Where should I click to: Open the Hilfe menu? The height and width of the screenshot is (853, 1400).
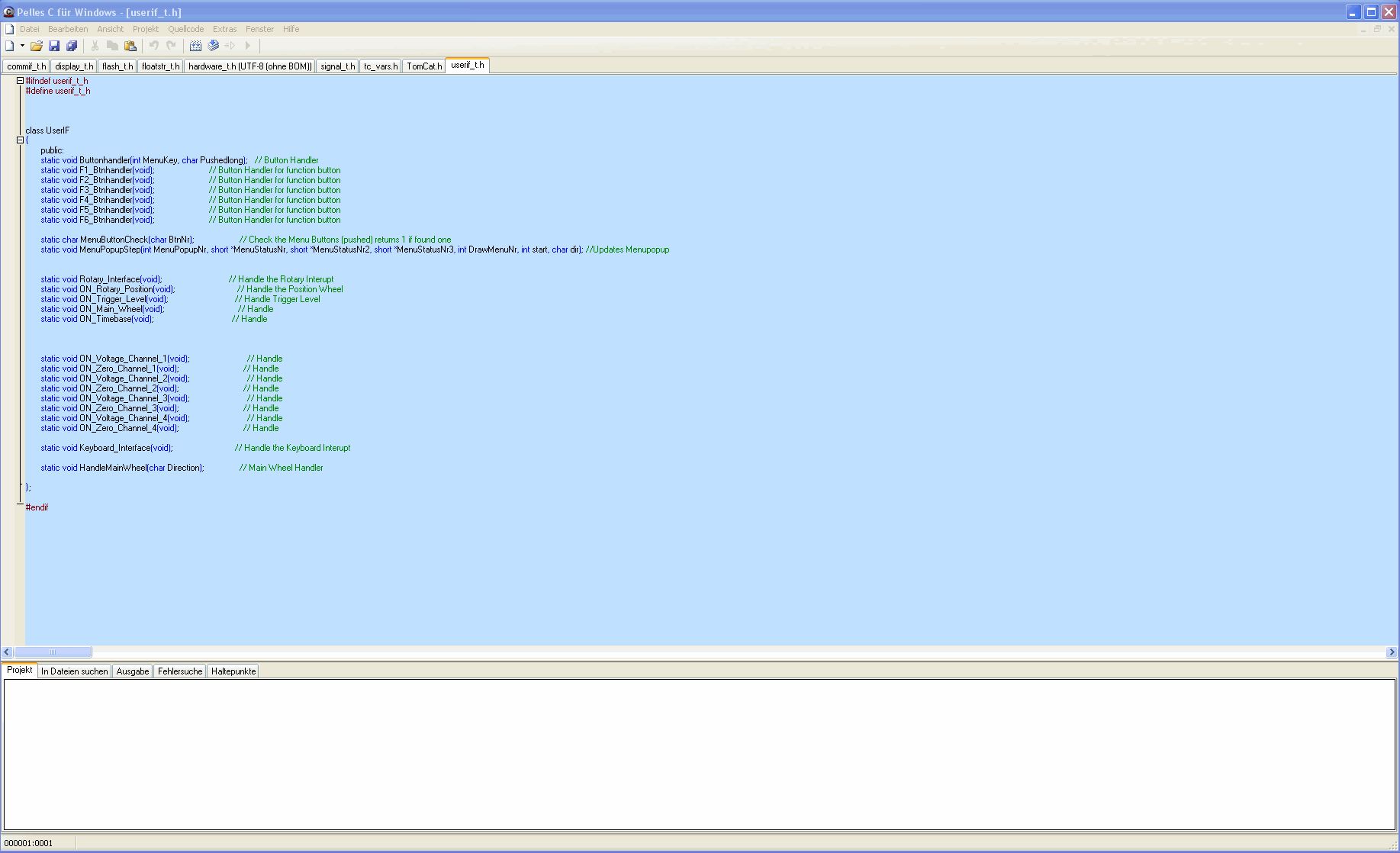point(291,29)
